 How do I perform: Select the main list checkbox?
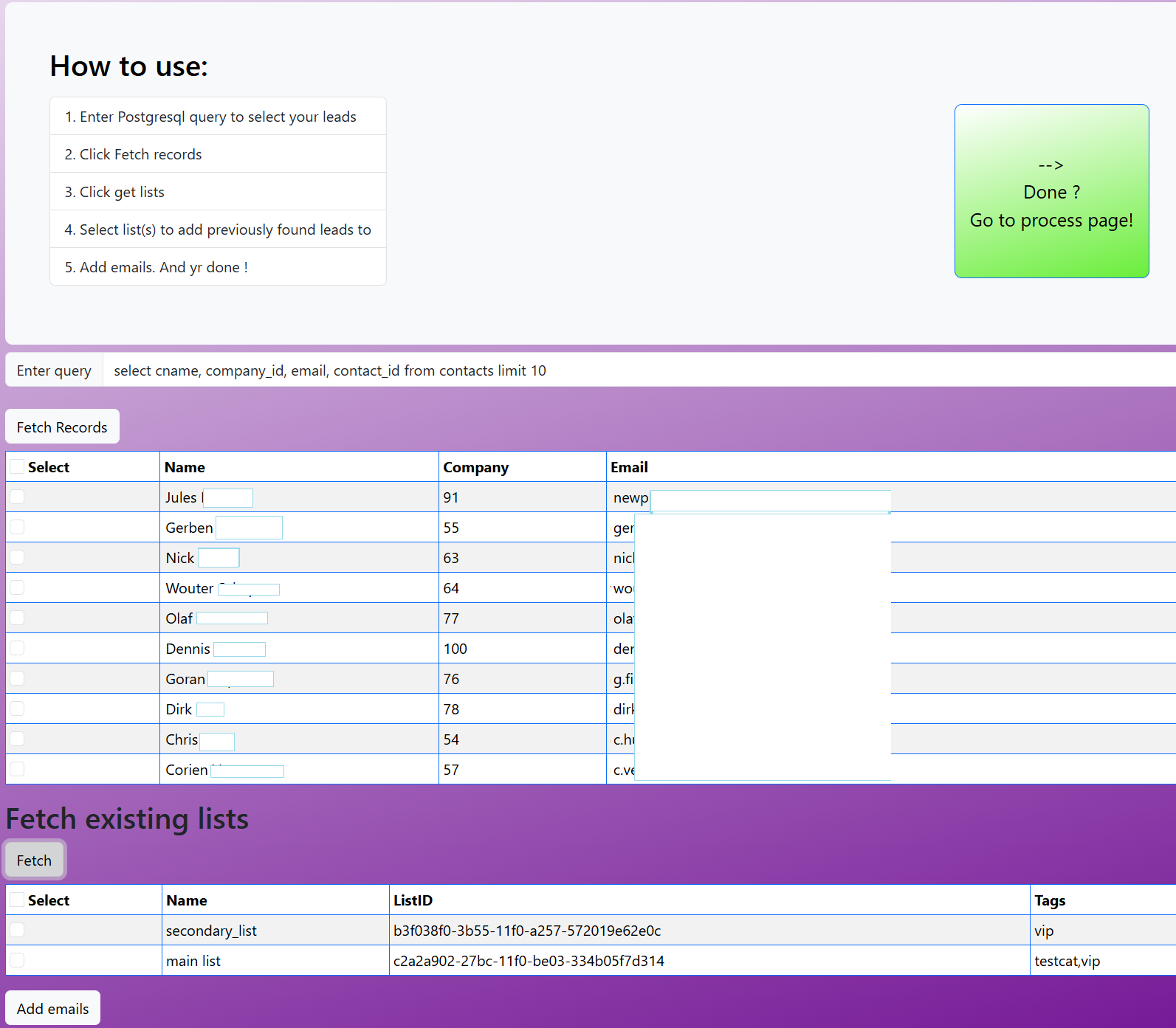[17, 960]
